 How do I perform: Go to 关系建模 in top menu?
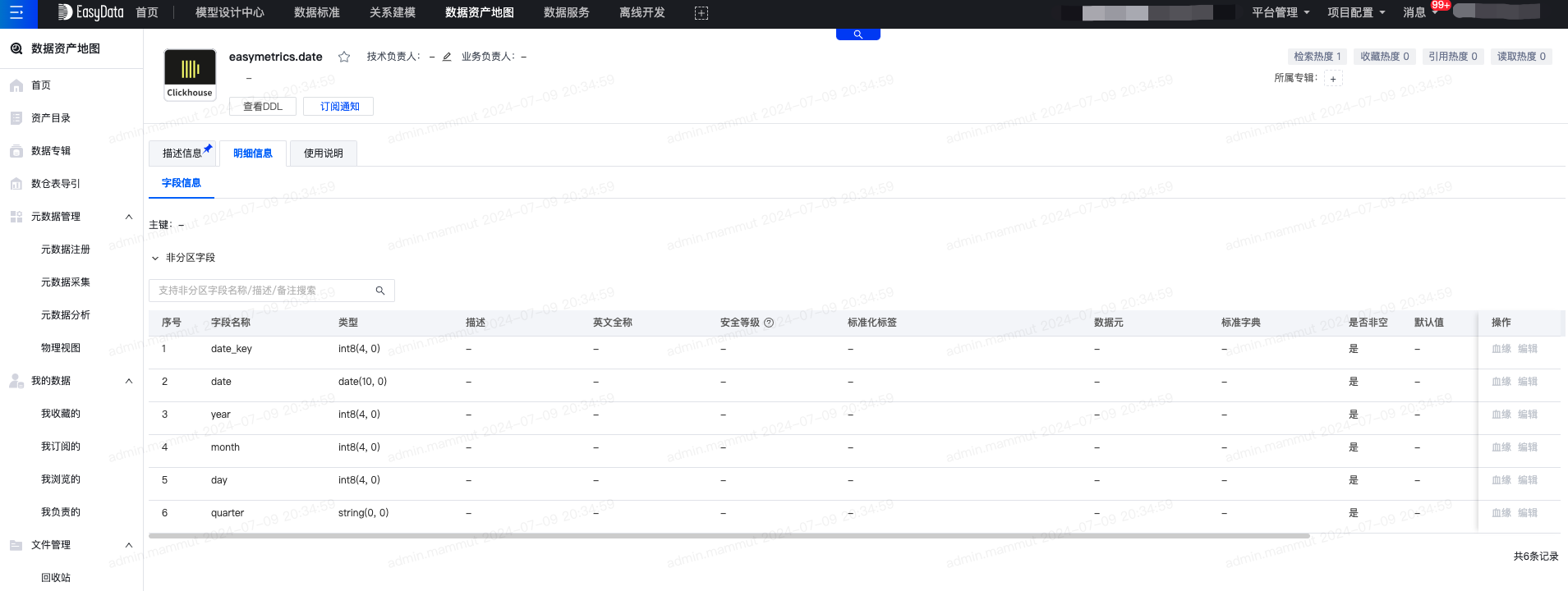(393, 12)
